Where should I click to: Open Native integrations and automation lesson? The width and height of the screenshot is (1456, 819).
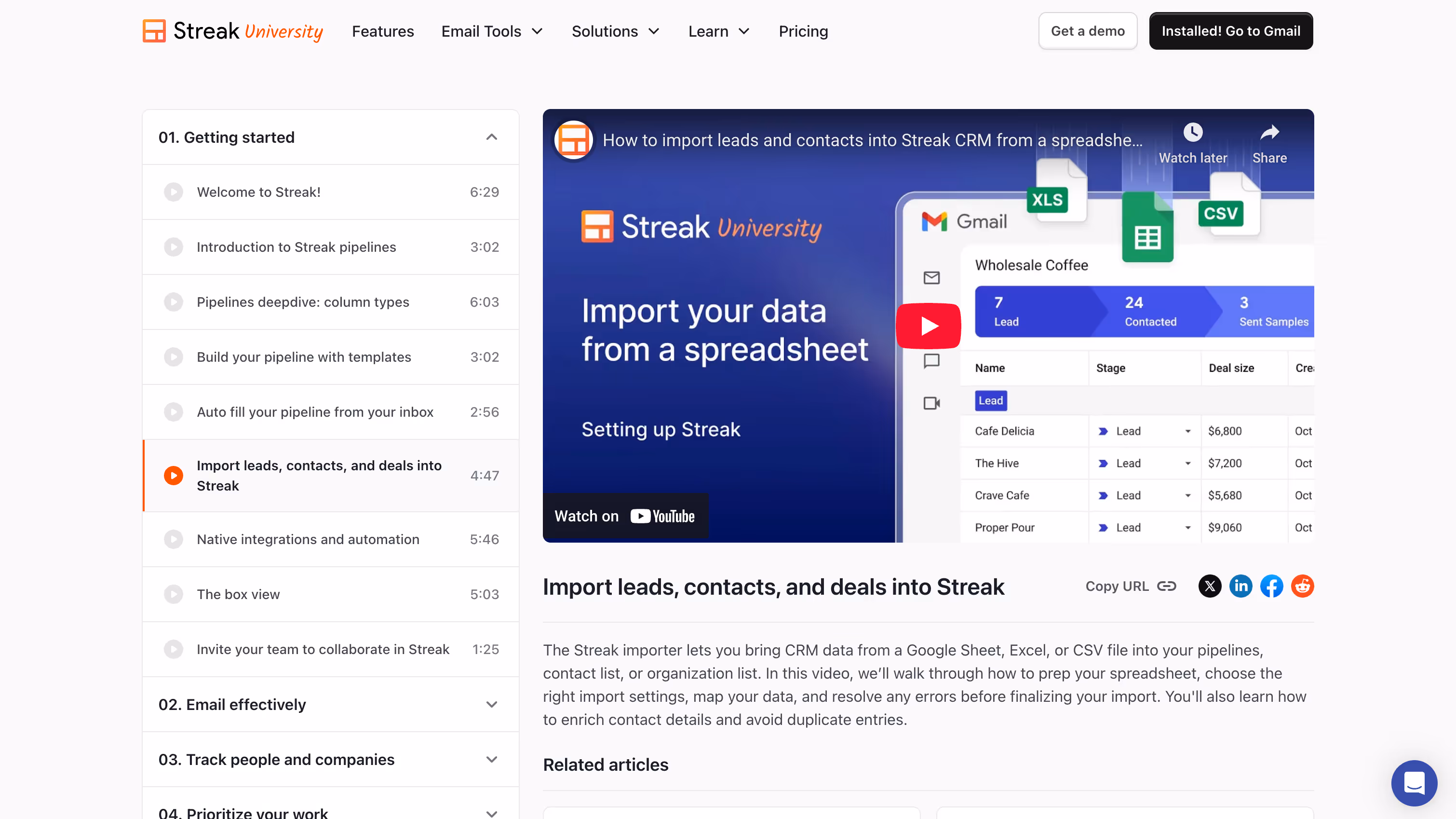(308, 539)
